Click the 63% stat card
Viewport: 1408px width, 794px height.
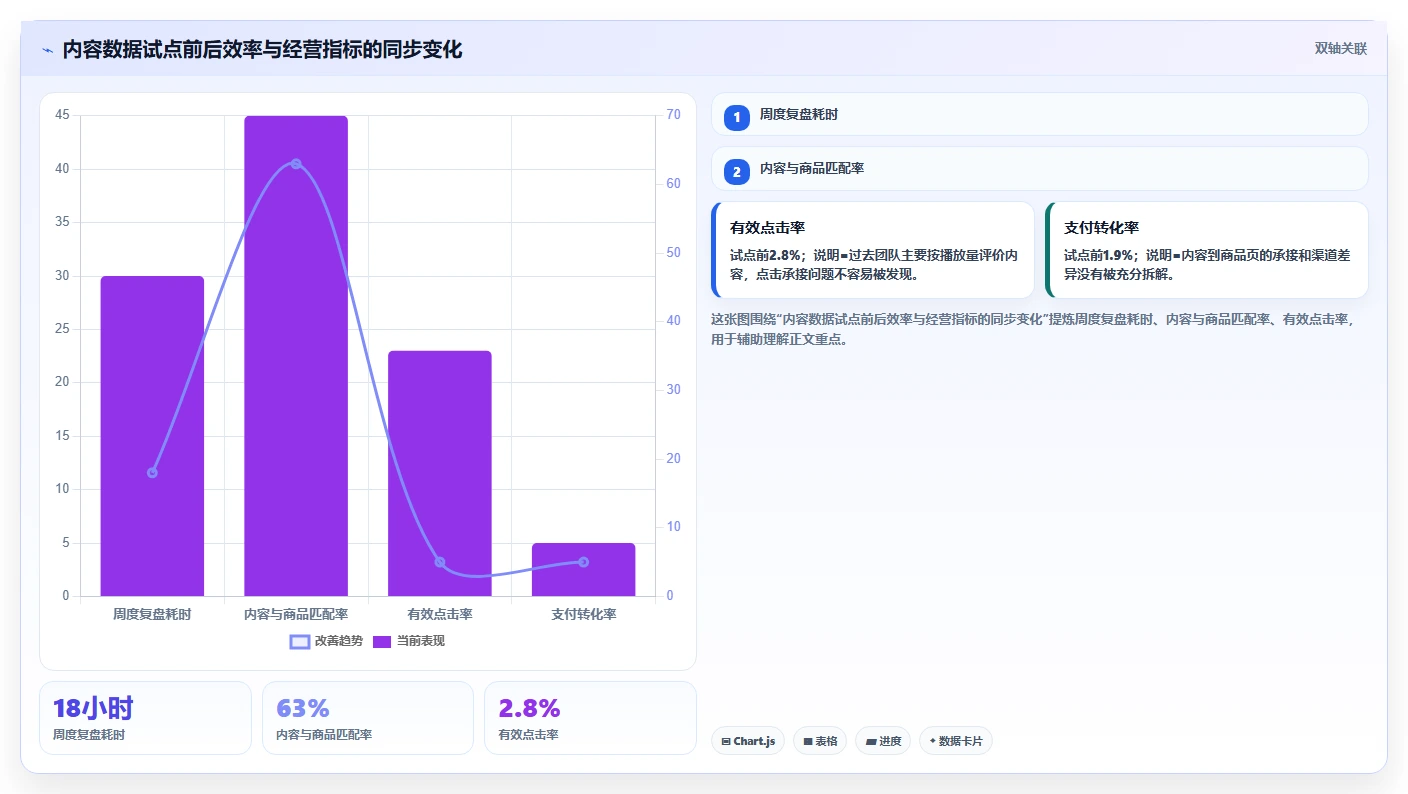click(x=368, y=718)
